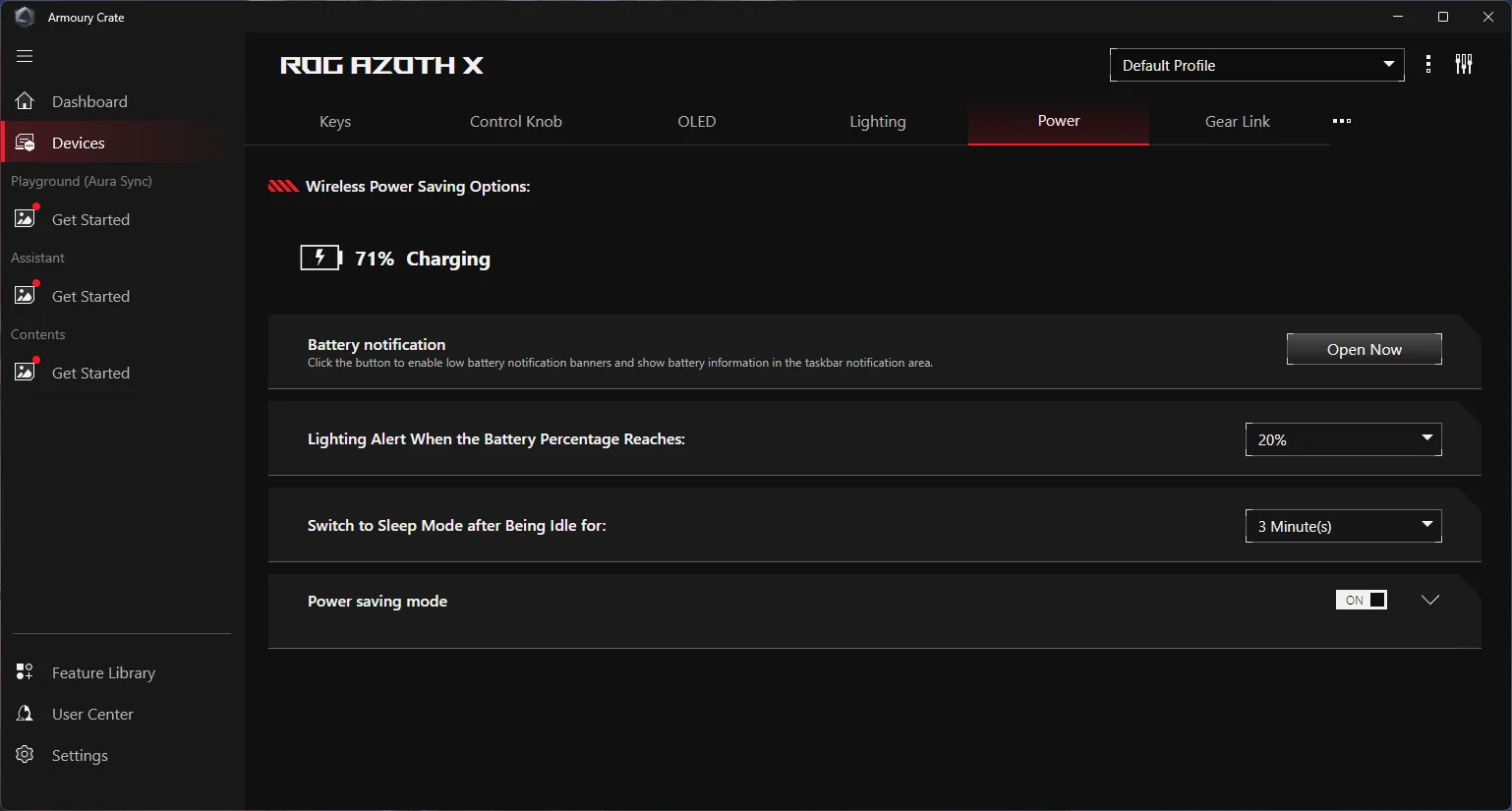This screenshot has width=1512, height=811.
Task: Switch to the Lighting tab
Action: pos(878,122)
